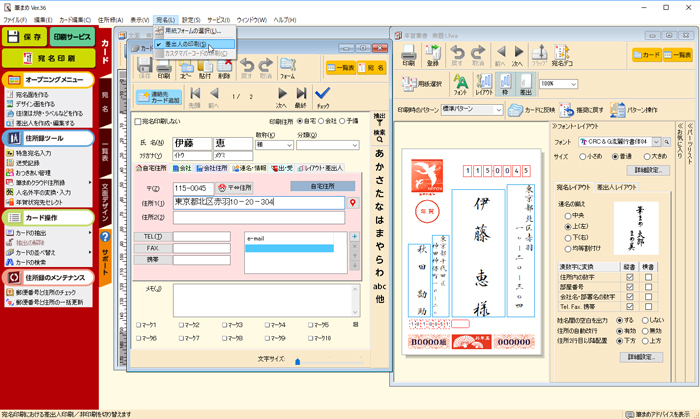
Task: Select the 会社 print address radio button
Action: pos(320,122)
